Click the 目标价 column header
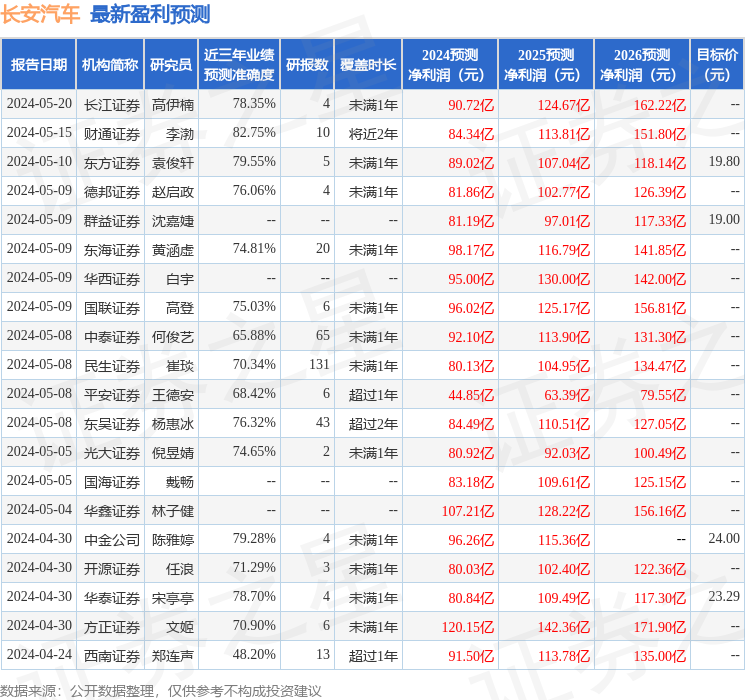 717,64
